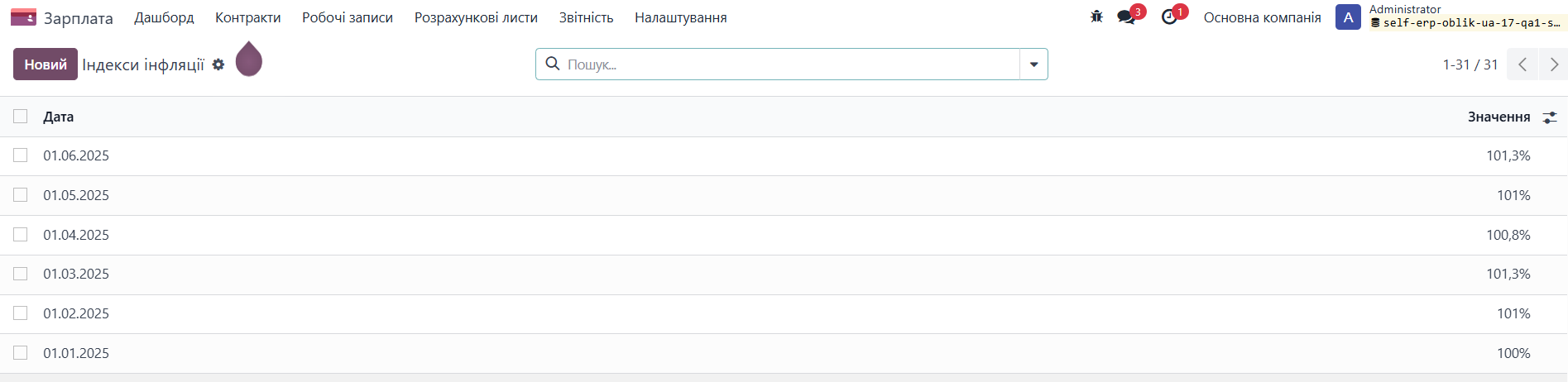Go to next page arrow
1568x382 pixels.
pyautogui.click(x=1554, y=64)
